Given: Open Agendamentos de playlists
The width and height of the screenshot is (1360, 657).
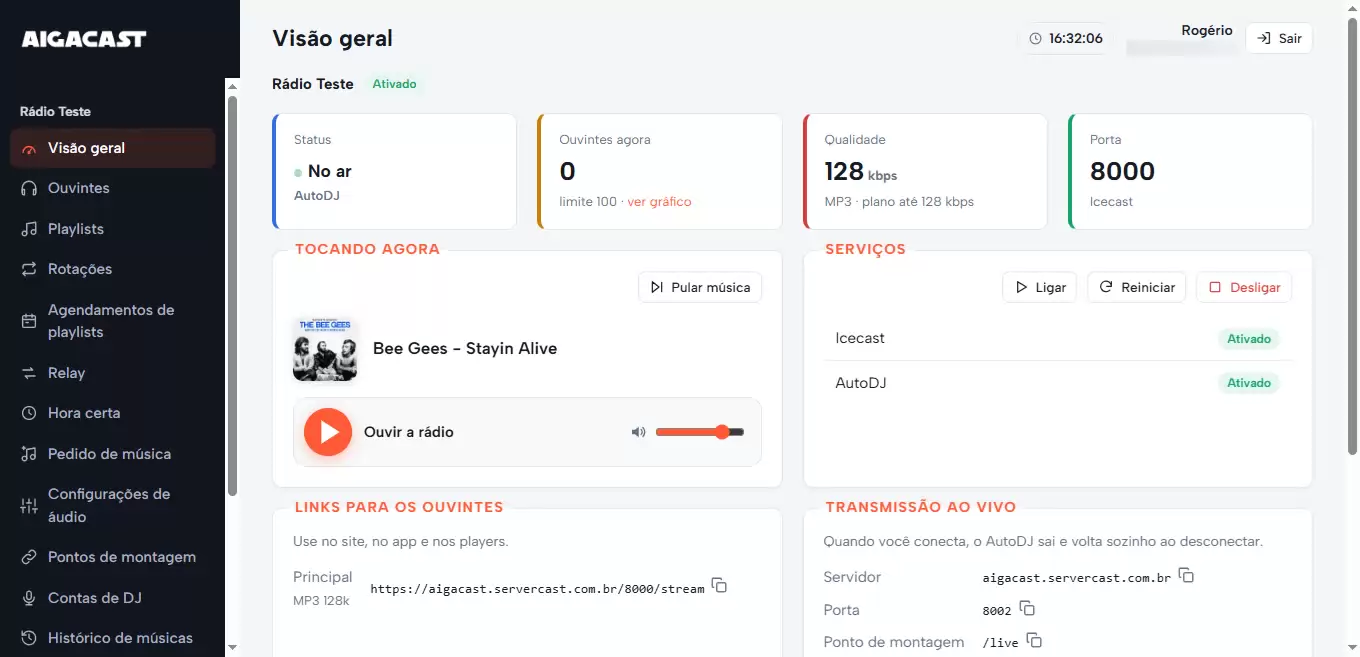Looking at the screenshot, I should [112, 321].
